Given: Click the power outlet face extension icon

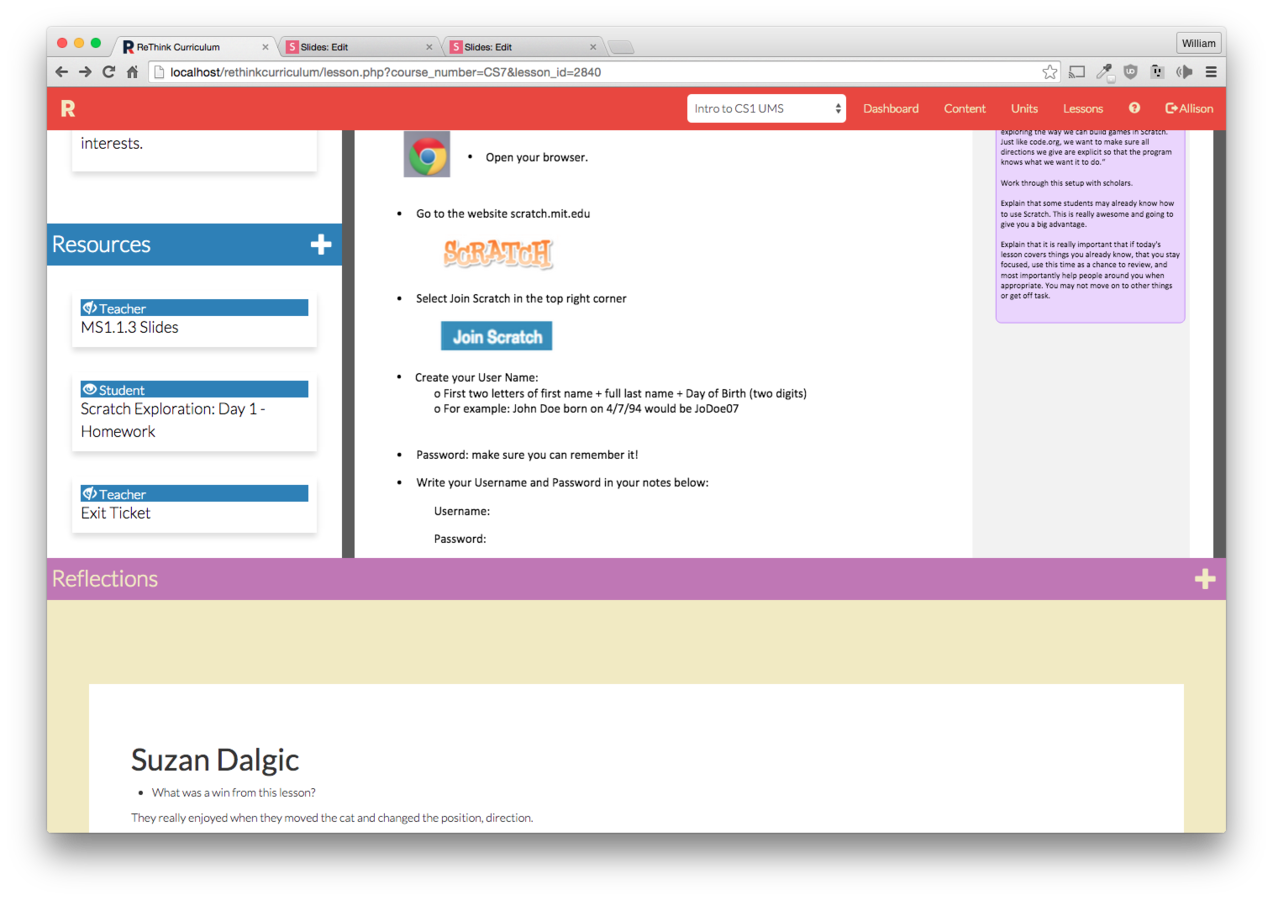Looking at the screenshot, I should [1157, 72].
